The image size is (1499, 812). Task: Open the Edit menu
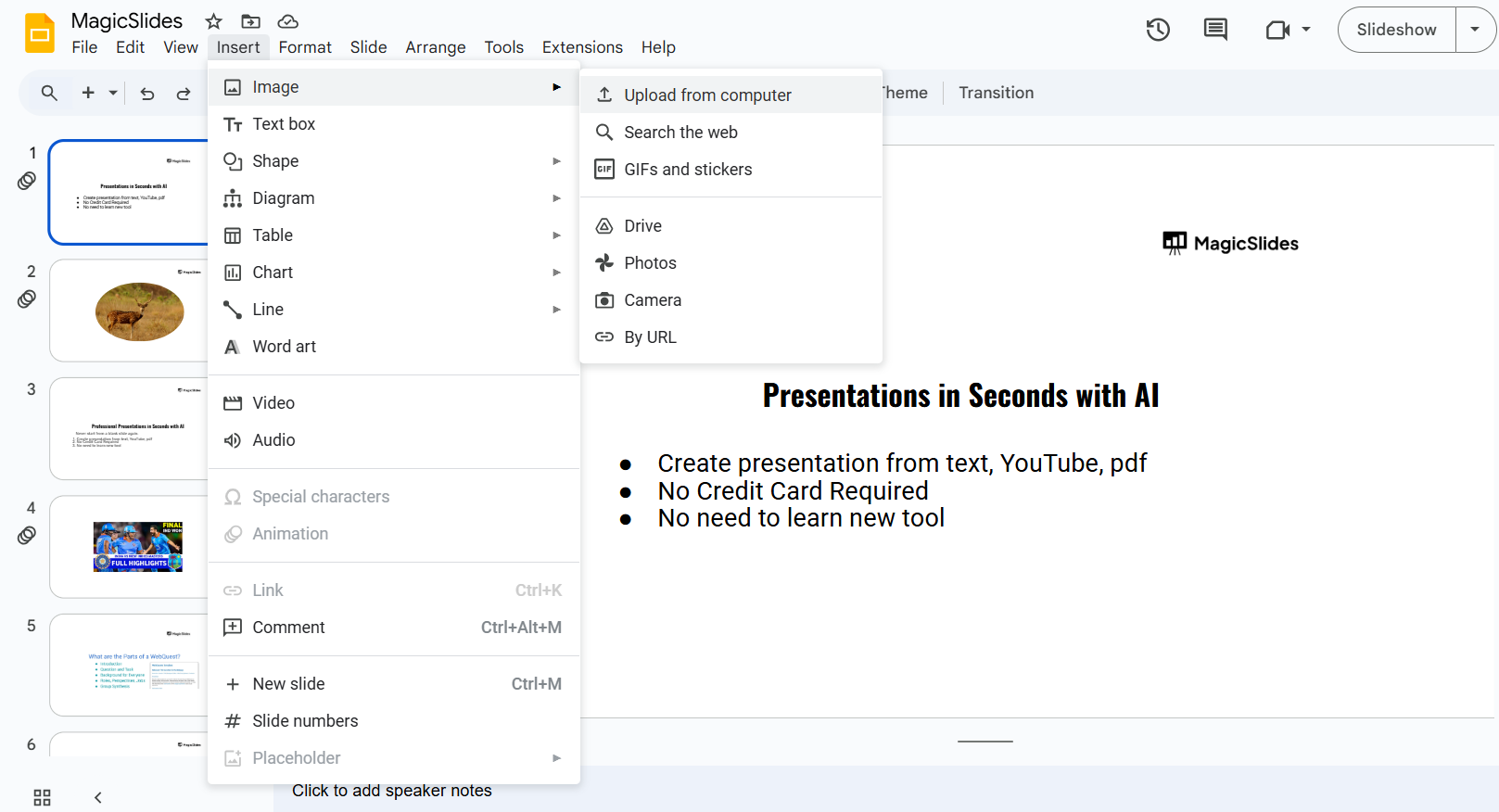130,47
